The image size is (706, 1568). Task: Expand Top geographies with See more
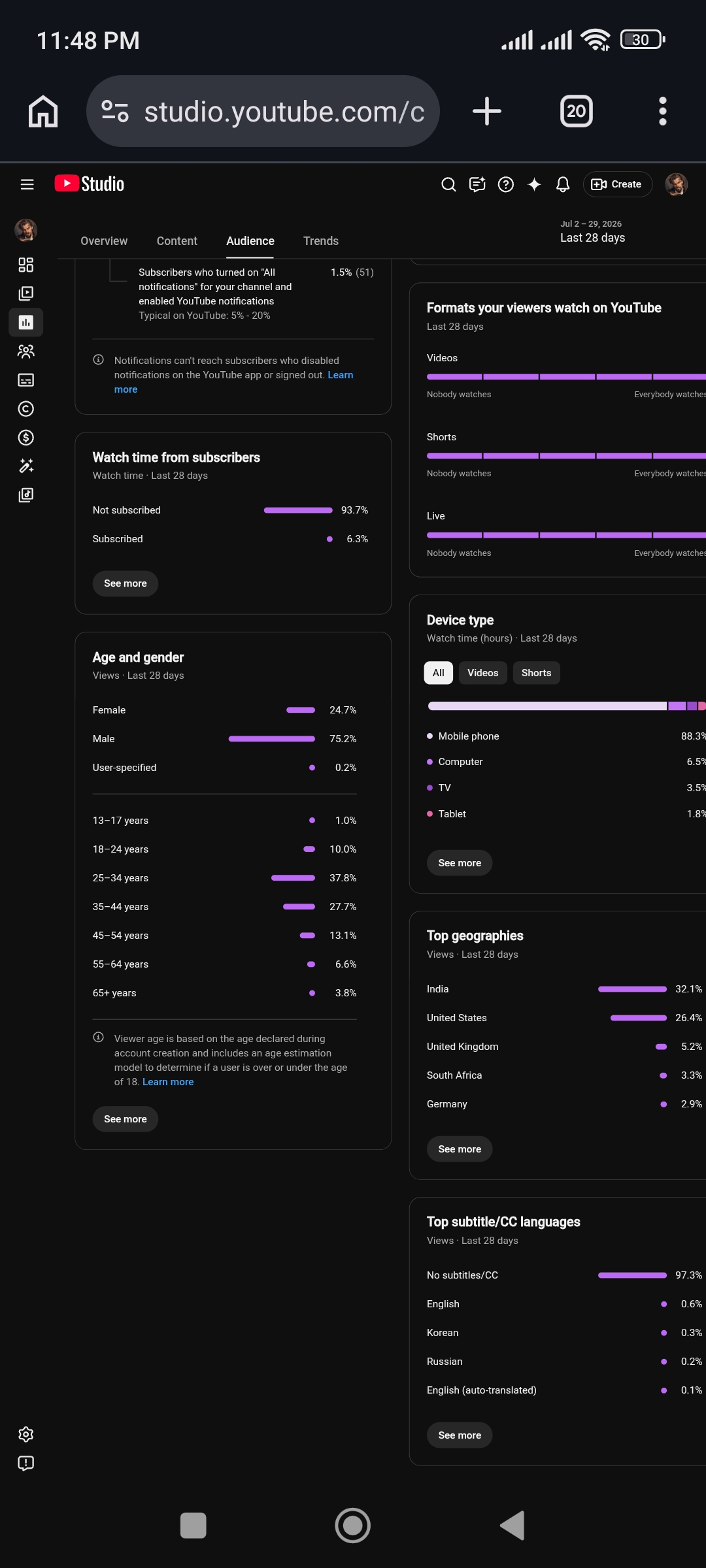tap(460, 1149)
